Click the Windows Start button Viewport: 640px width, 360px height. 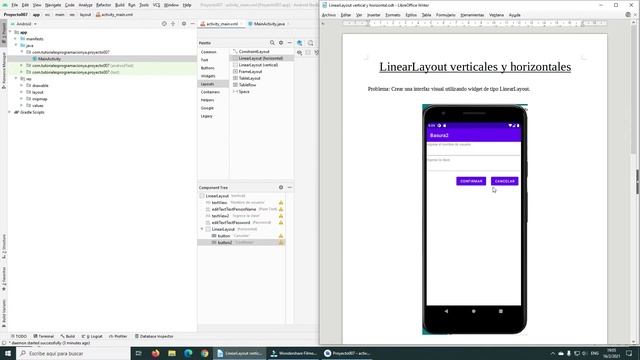8,353
